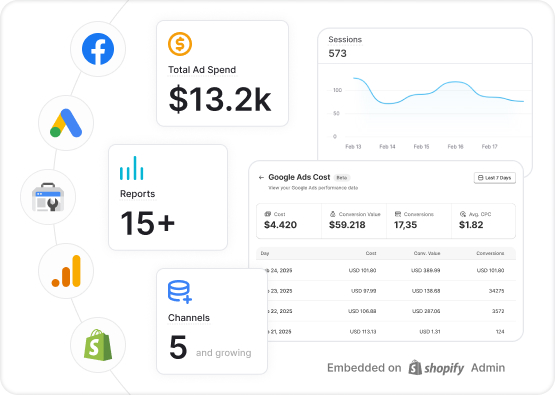555x395 pixels.
Task: Click the Google Ads logo icon
Action: 66,123
